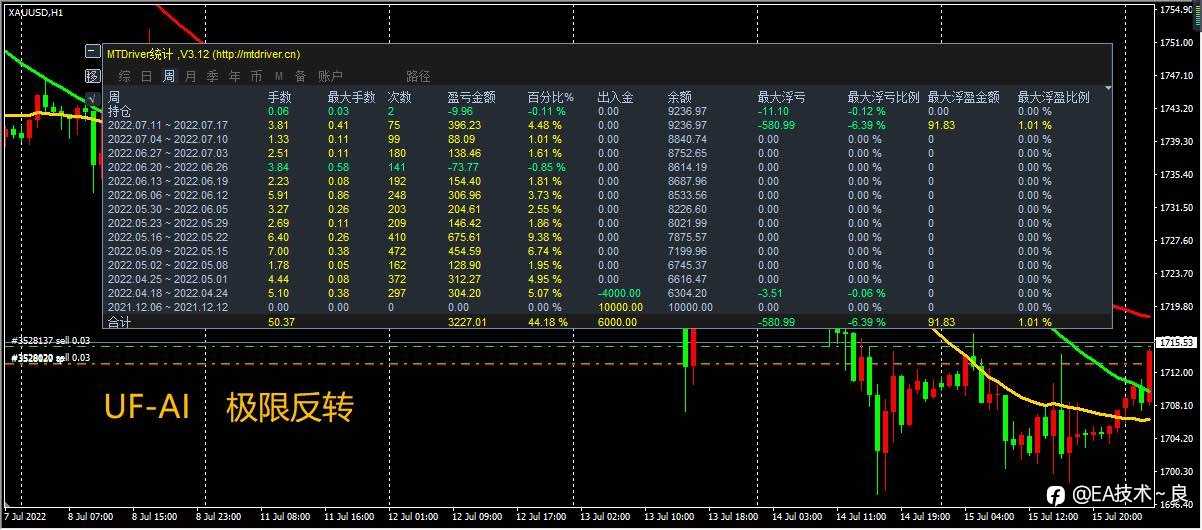The height and width of the screenshot is (530, 1202).
Task: Switch to the 日 daily tab
Action: tap(146, 76)
